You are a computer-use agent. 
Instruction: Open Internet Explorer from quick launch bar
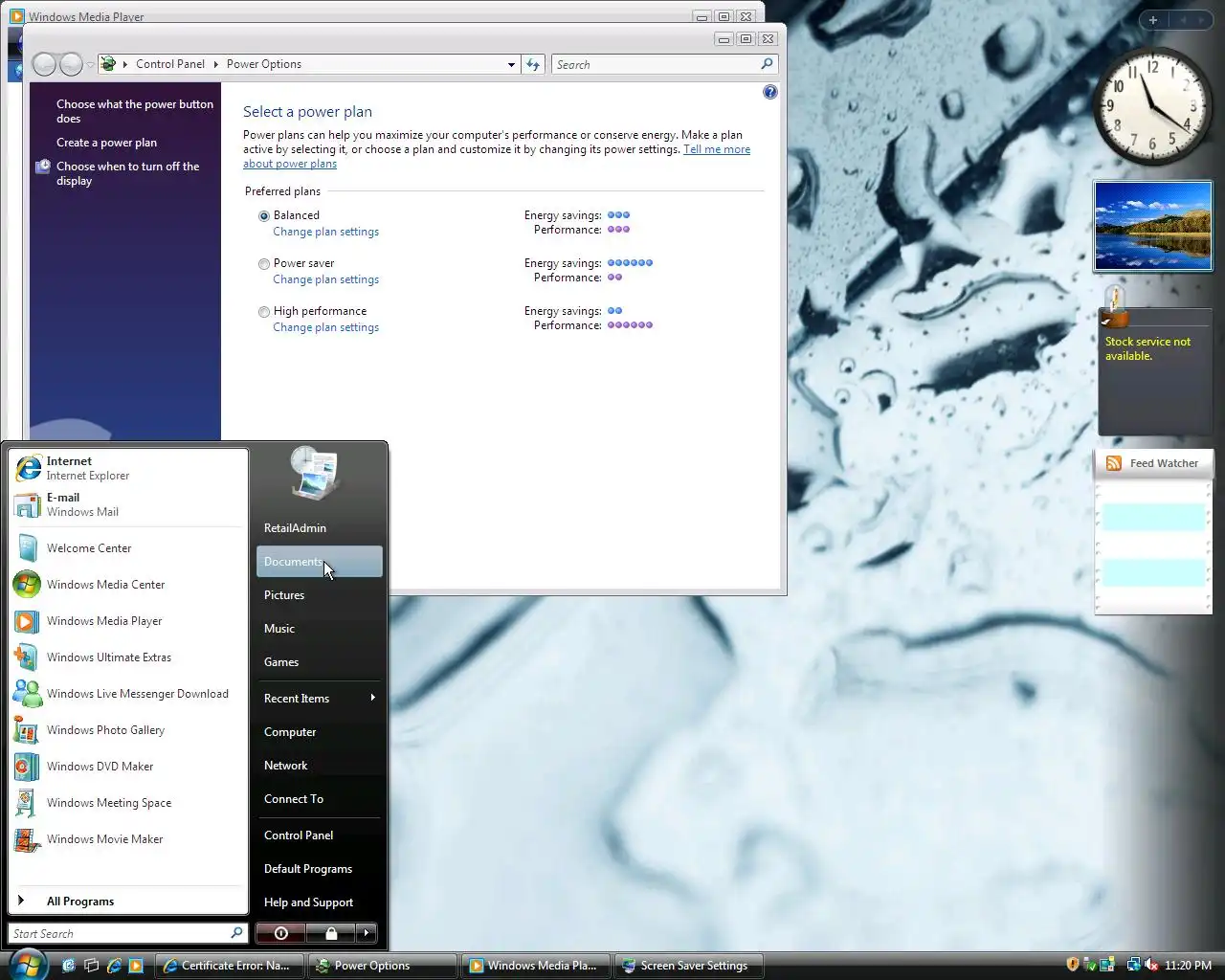coord(114,966)
